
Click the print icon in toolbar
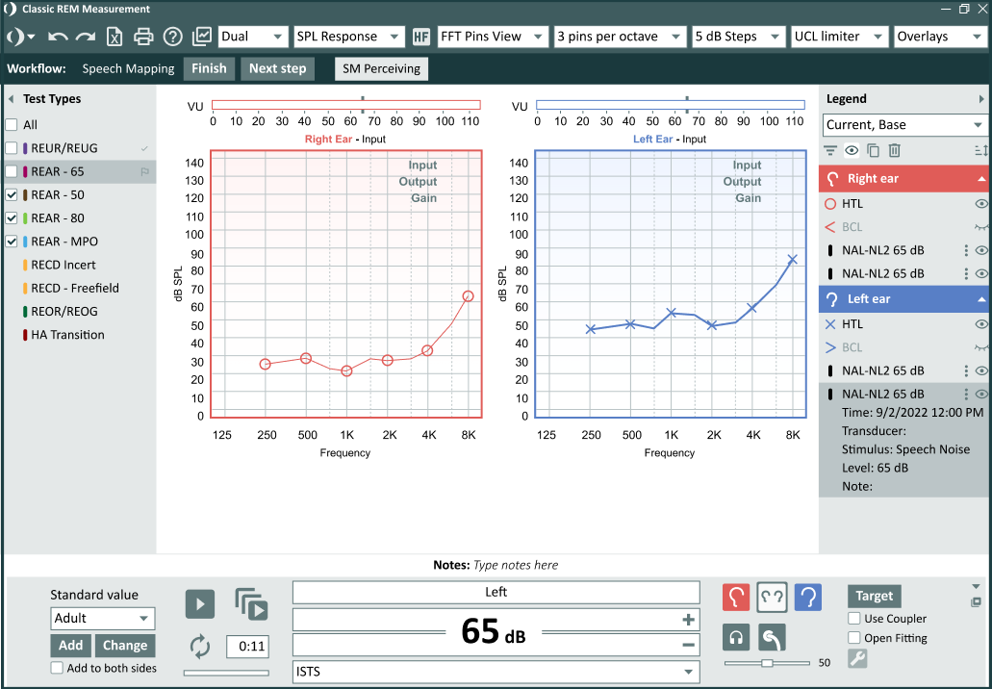[144, 37]
